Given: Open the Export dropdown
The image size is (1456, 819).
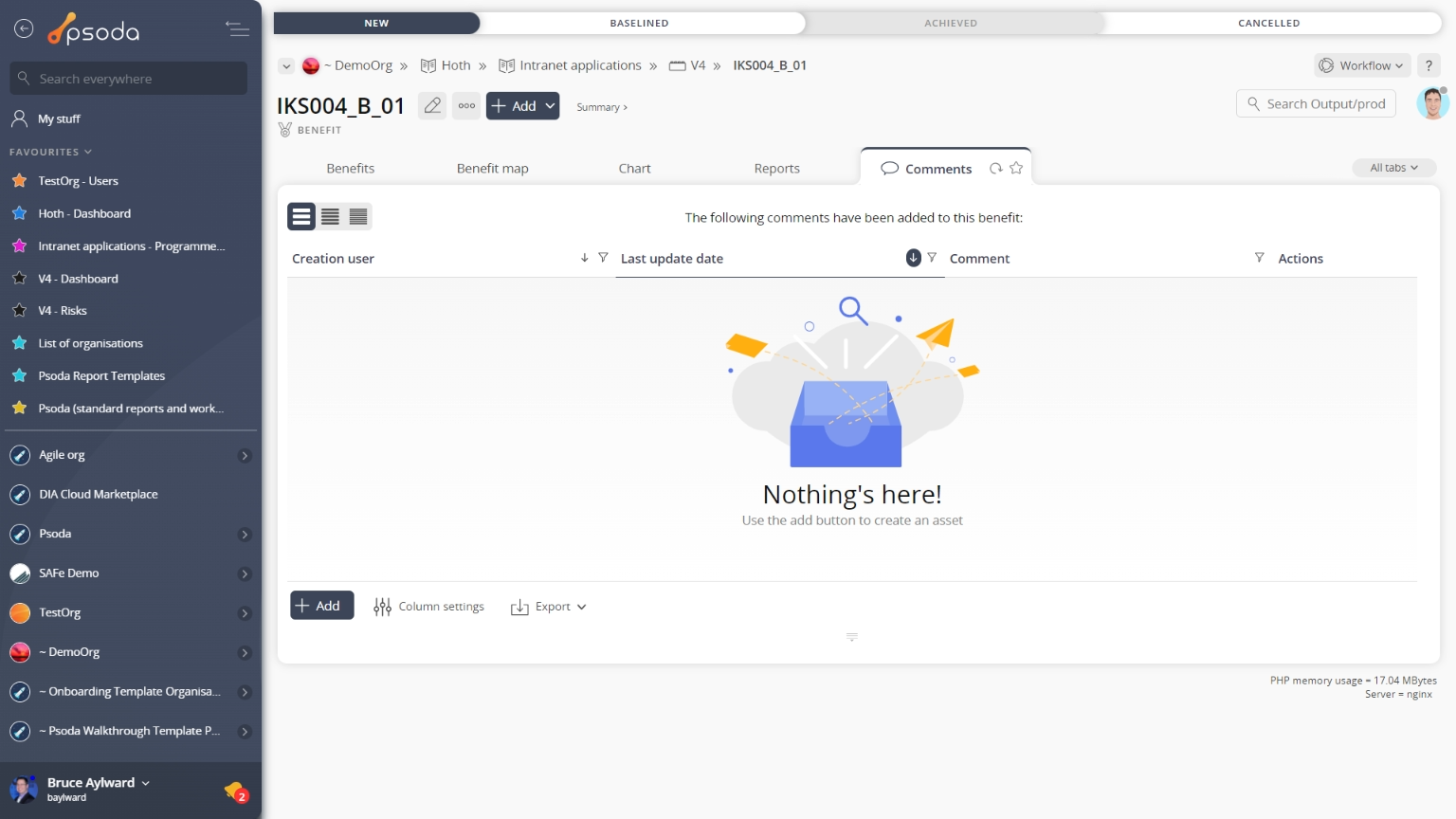Looking at the screenshot, I should click(x=549, y=607).
